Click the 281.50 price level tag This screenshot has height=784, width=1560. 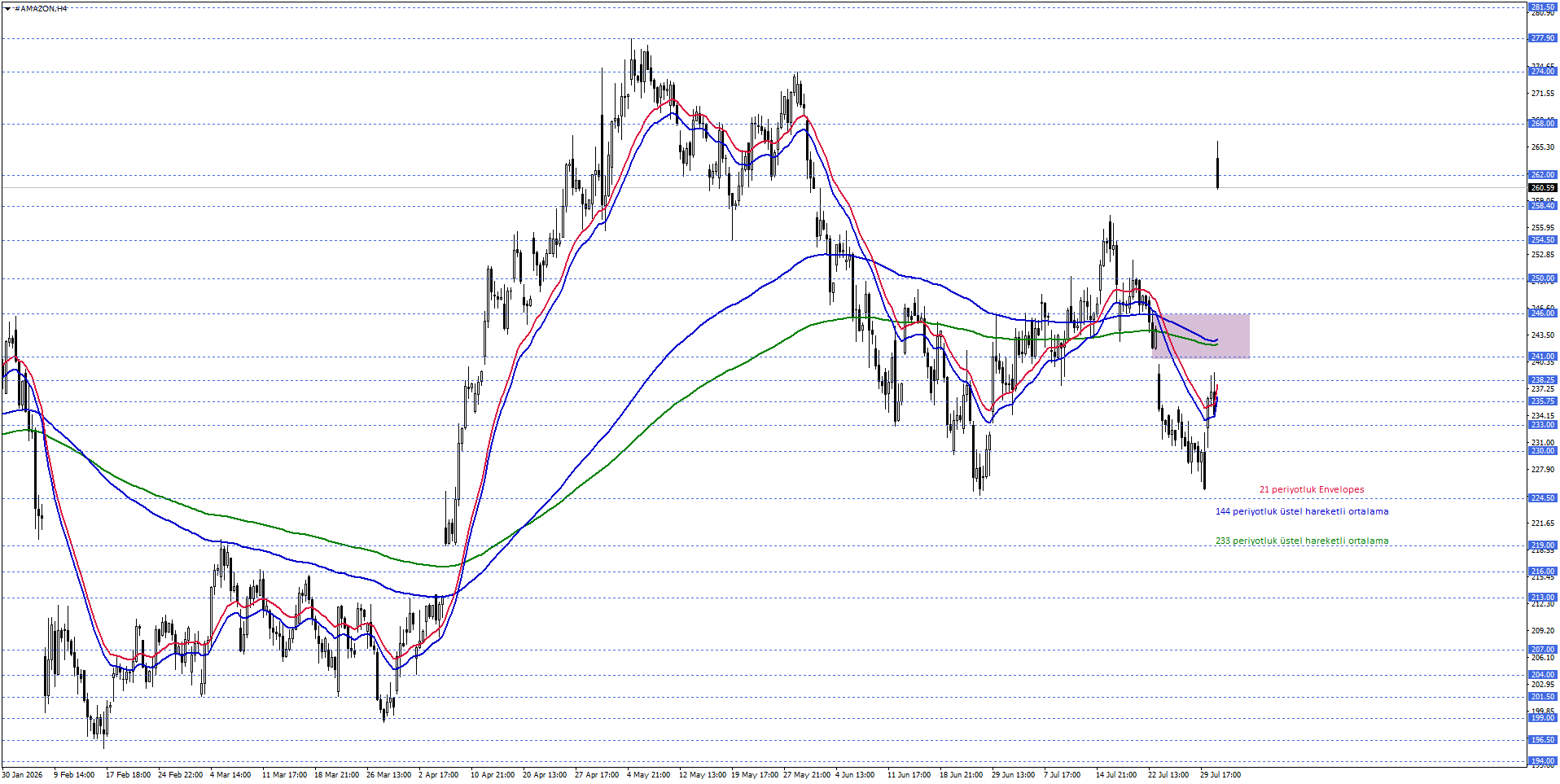click(1542, 7)
